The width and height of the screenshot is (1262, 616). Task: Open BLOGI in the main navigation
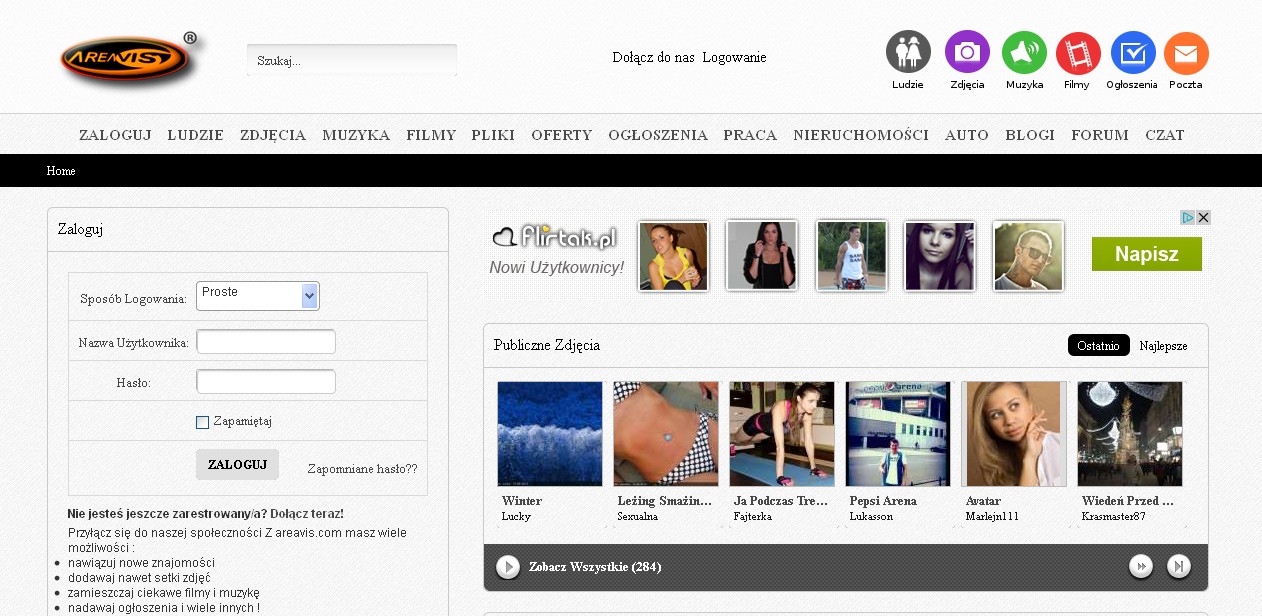pyautogui.click(x=1030, y=135)
